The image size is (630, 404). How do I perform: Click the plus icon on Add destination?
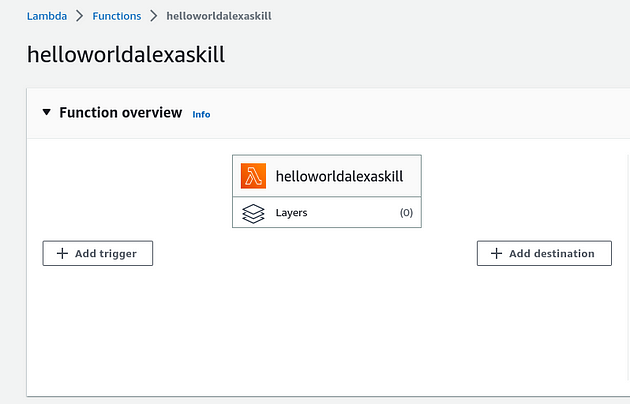(497, 253)
